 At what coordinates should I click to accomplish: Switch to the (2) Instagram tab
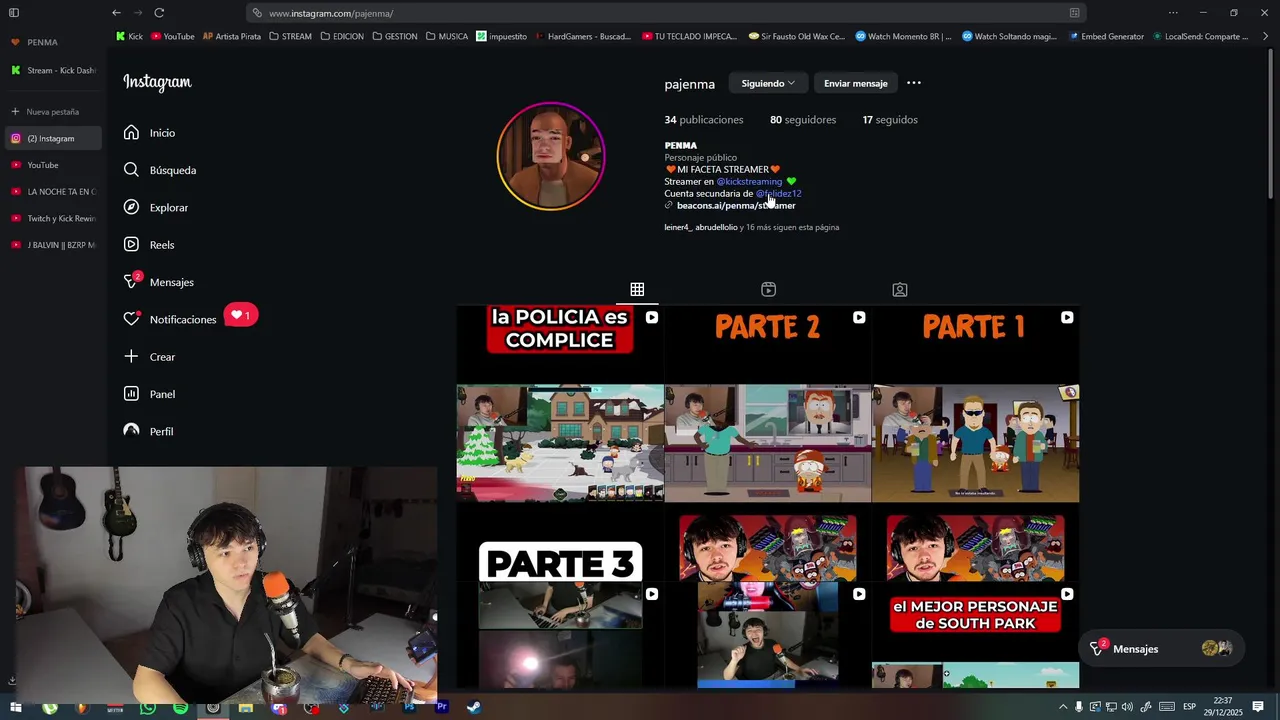[54, 138]
